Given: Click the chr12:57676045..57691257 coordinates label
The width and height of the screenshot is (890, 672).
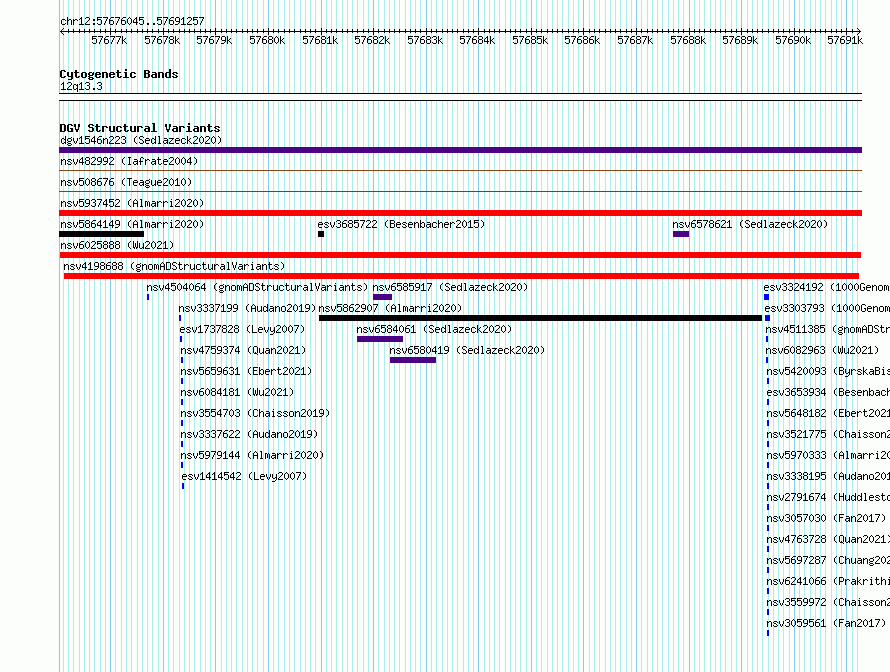Looking at the screenshot, I should click(132, 21).
